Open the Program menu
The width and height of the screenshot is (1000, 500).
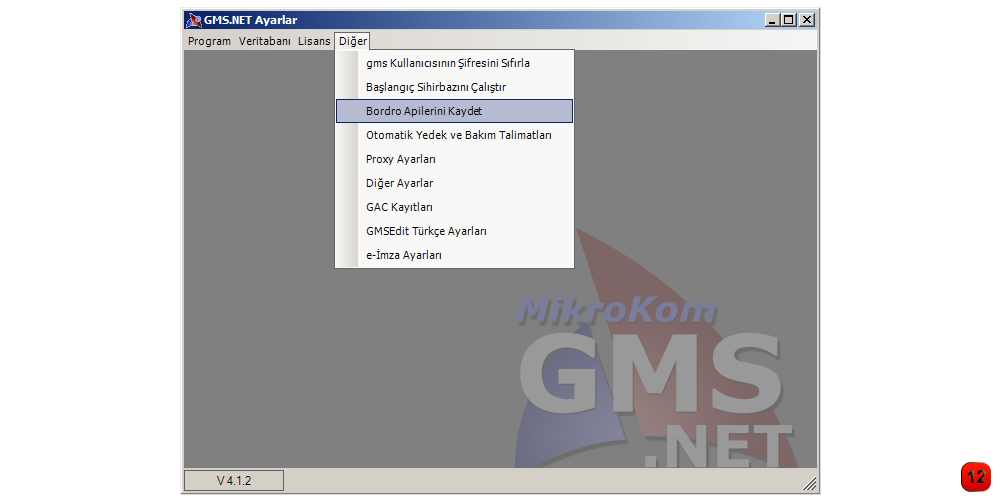[209, 41]
